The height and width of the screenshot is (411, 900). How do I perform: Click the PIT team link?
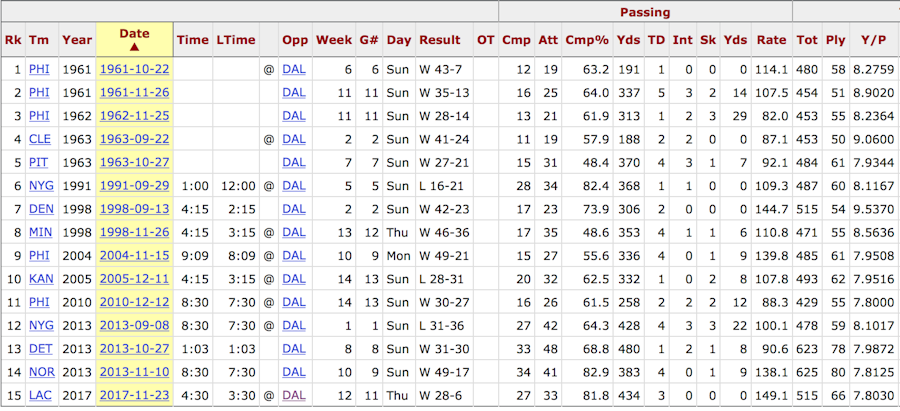point(39,163)
